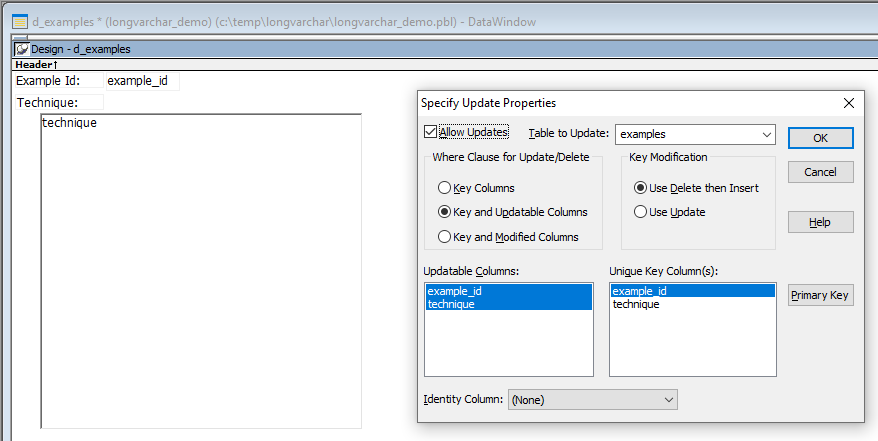
Task: Select Key and Modified Columns option
Action: pos(444,237)
